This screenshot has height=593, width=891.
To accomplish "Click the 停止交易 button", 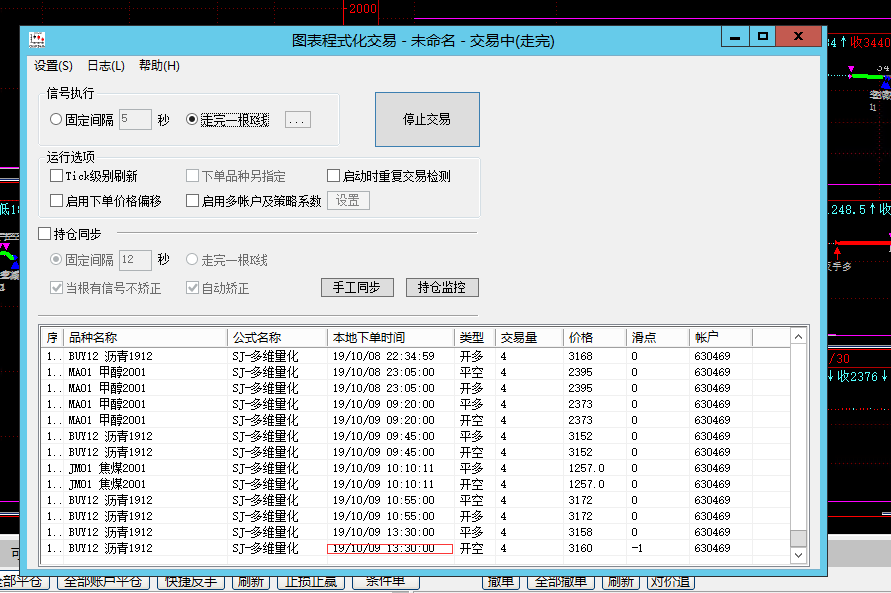I will [x=427, y=119].
